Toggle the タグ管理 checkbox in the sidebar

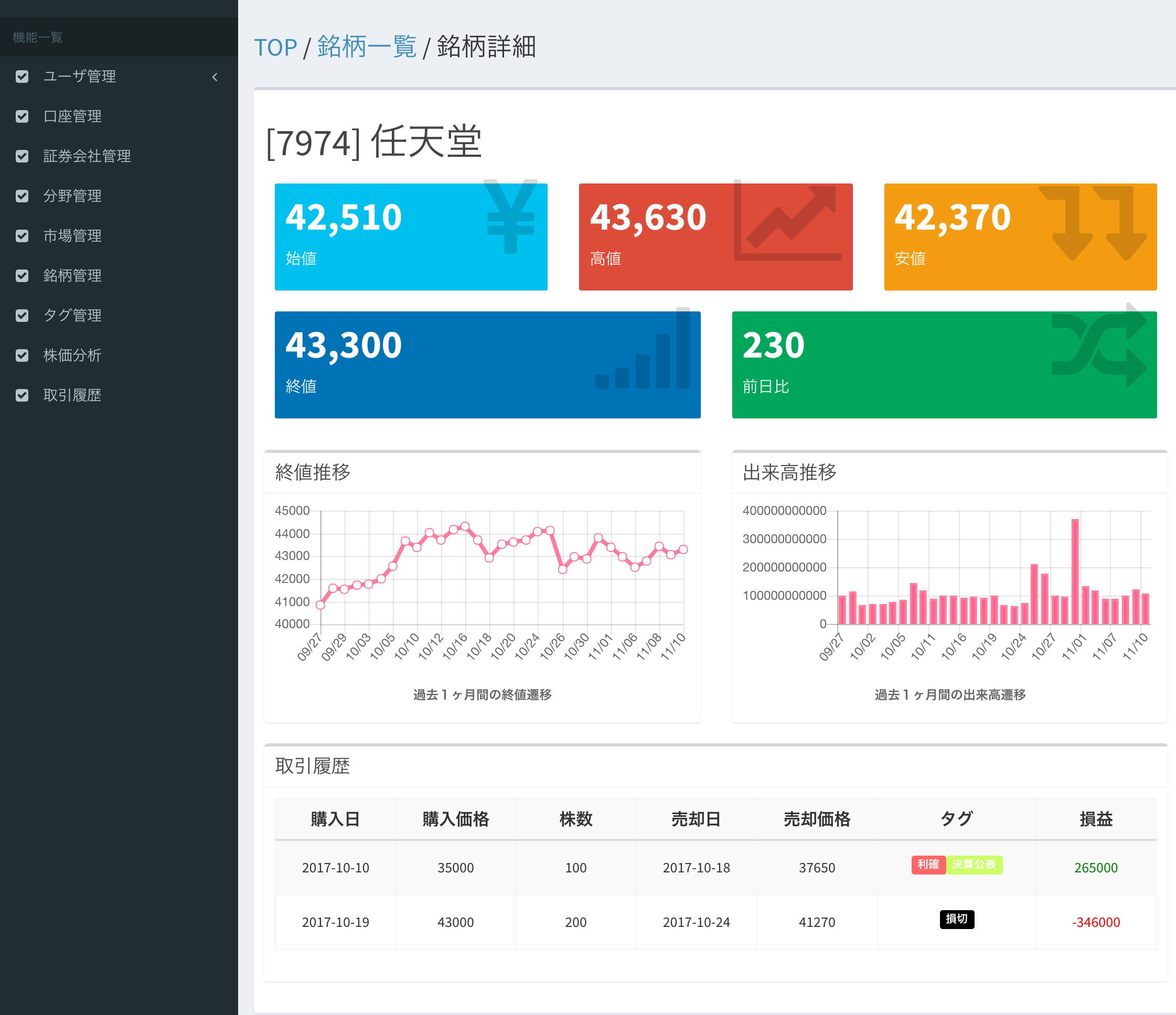click(x=22, y=316)
